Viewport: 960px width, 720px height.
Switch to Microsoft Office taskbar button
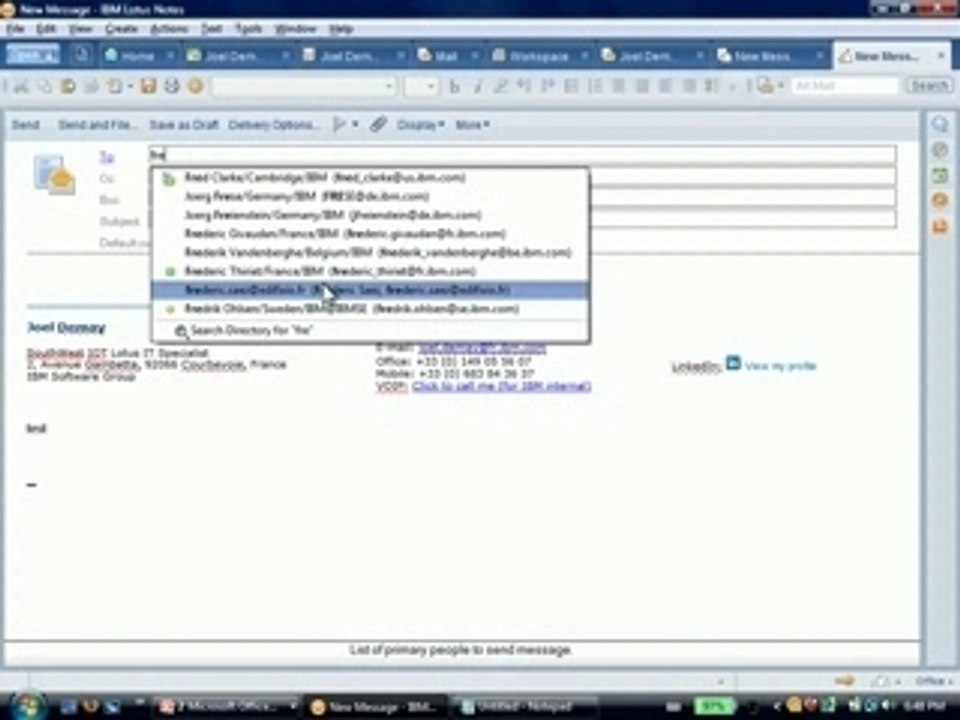(227, 707)
